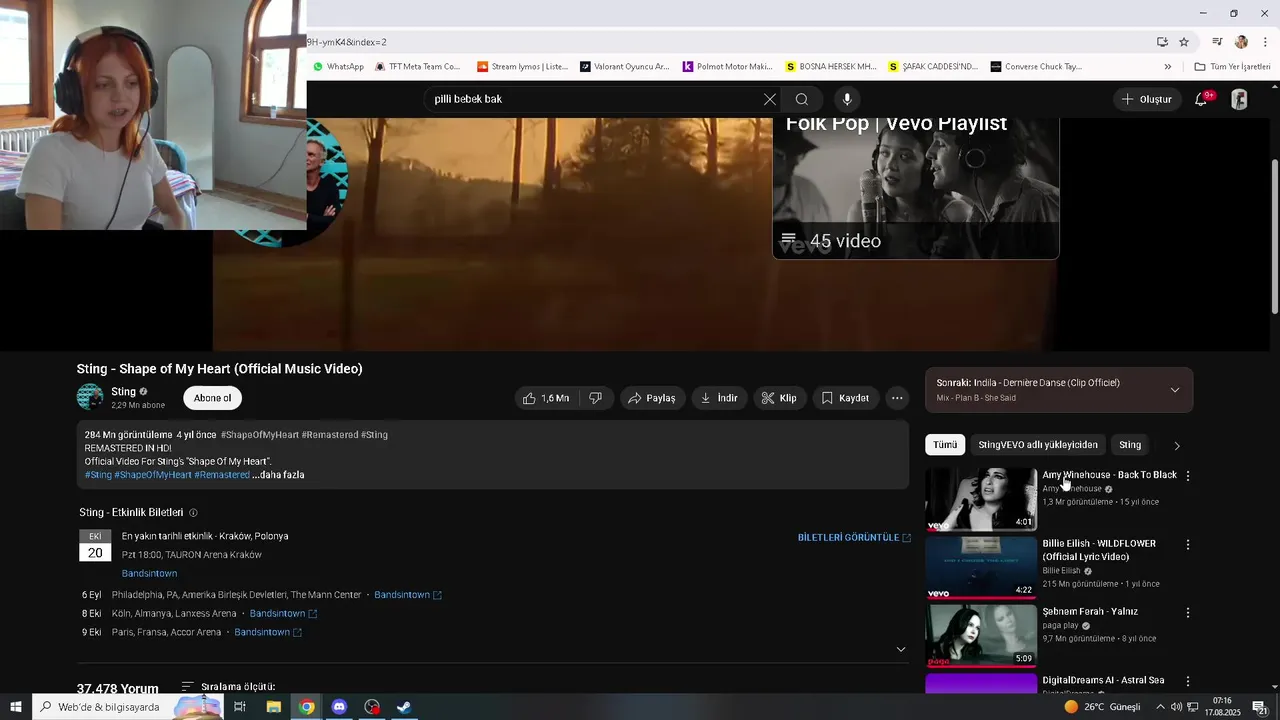Clear the YouTube search box text
Viewport: 1280px width, 720px height.
(769, 99)
